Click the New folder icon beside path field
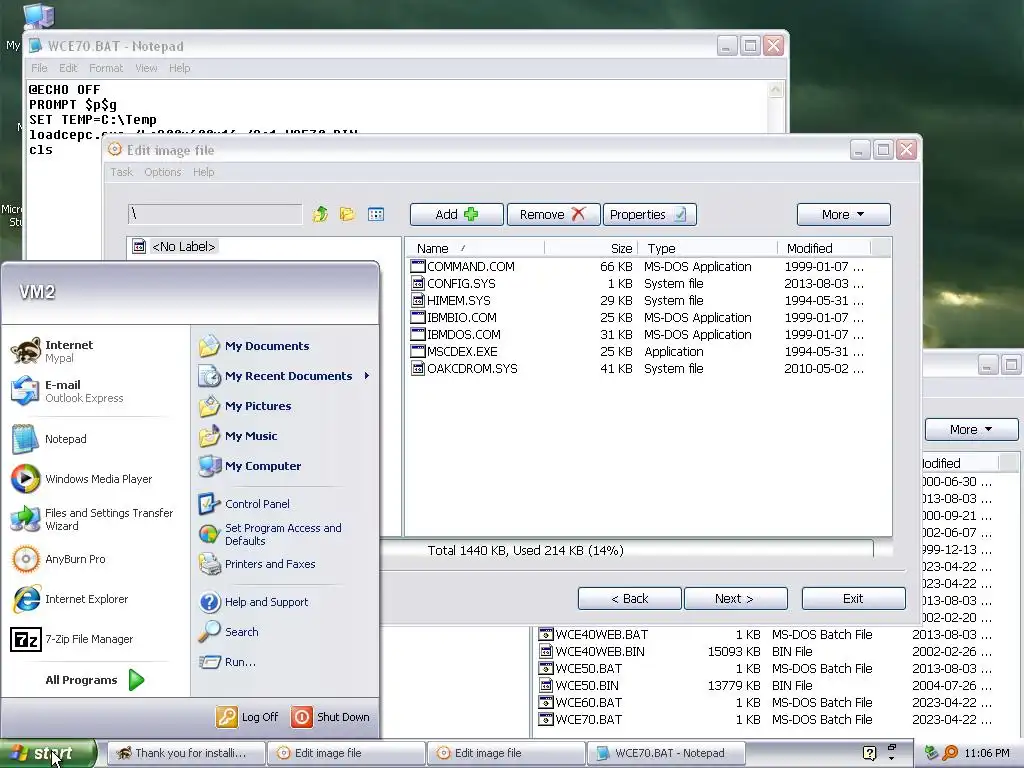The width and height of the screenshot is (1024, 768). 347,214
